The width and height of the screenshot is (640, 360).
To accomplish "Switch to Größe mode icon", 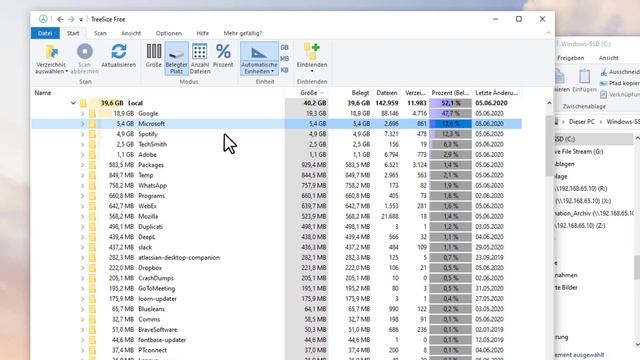I will pos(153,51).
